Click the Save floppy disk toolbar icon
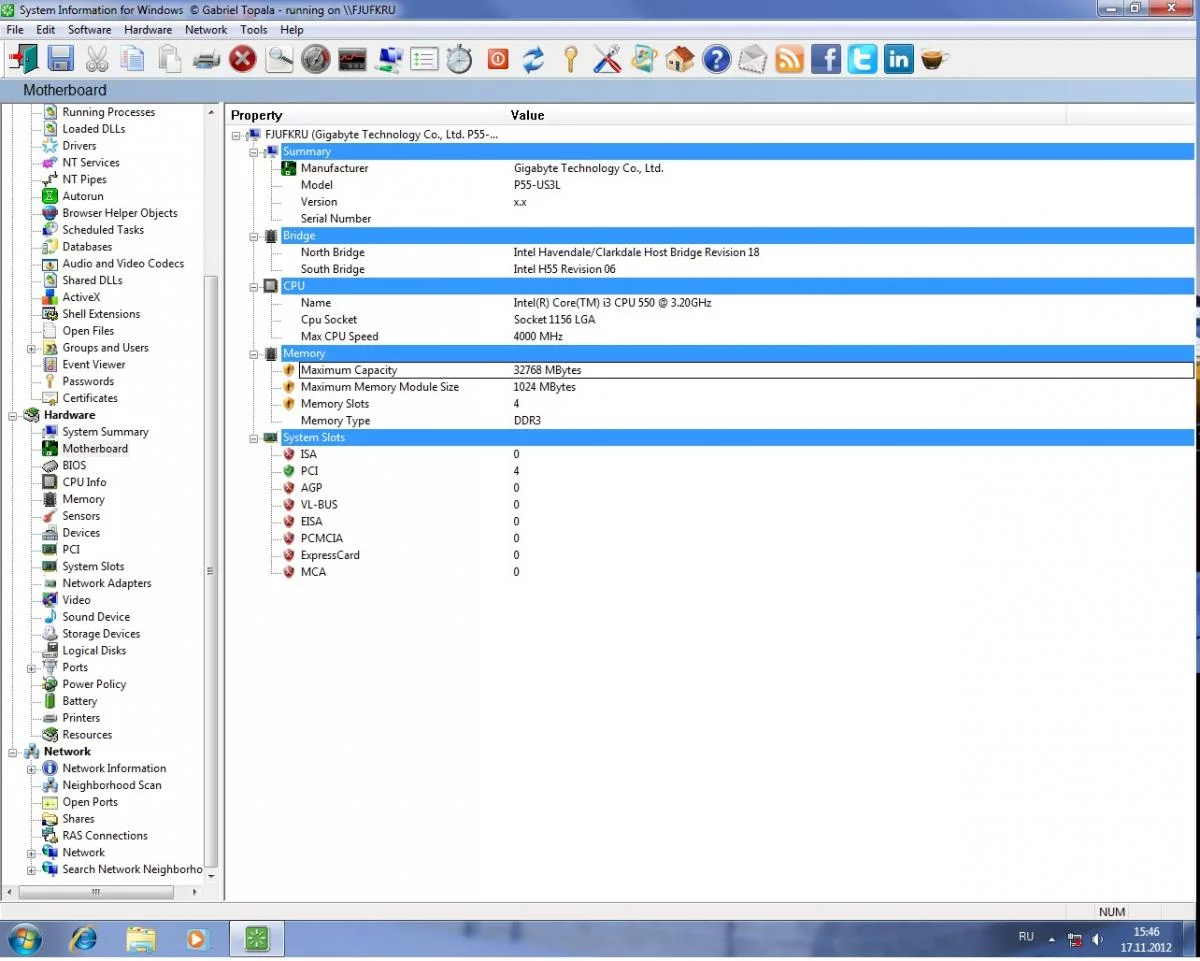The width and height of the screenshot is (1200, 961). (x=60, y=59)
